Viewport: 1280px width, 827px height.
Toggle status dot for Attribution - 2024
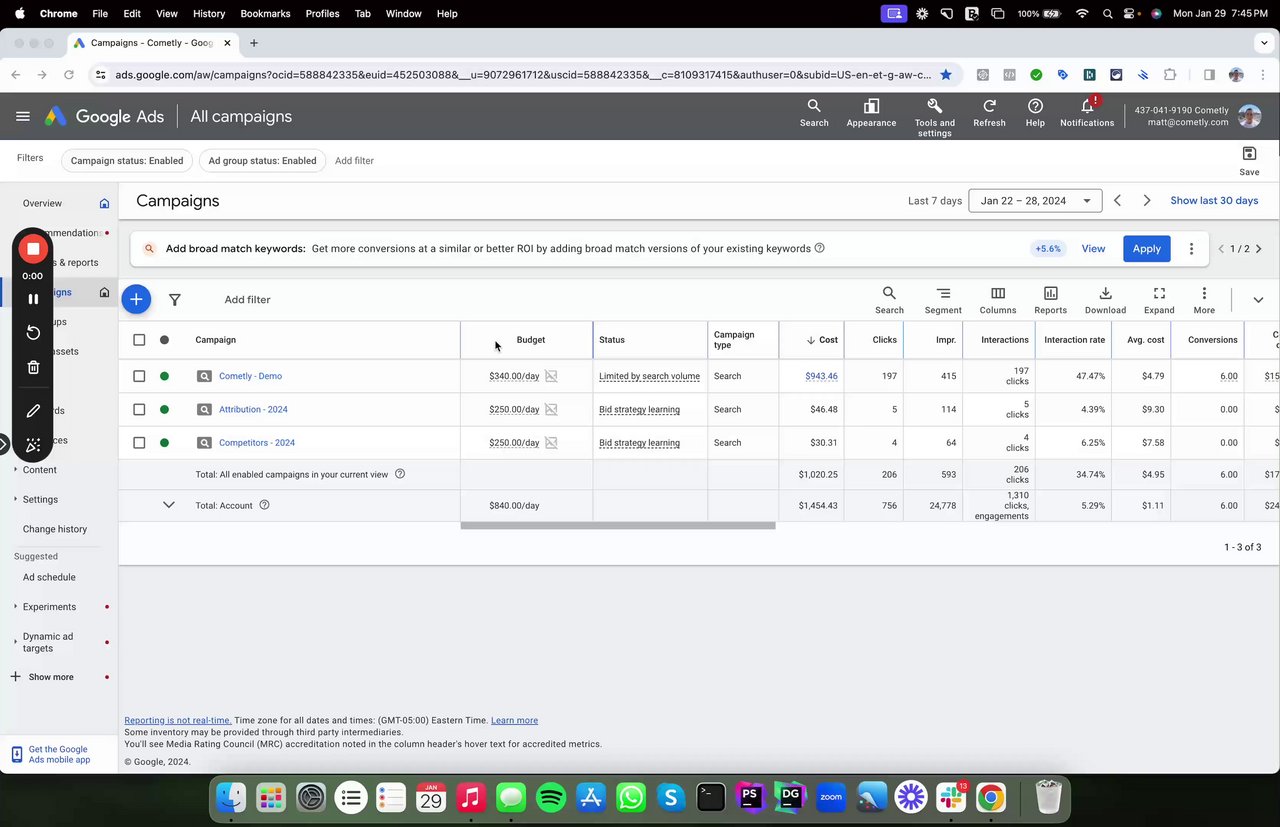coord(164,409)
